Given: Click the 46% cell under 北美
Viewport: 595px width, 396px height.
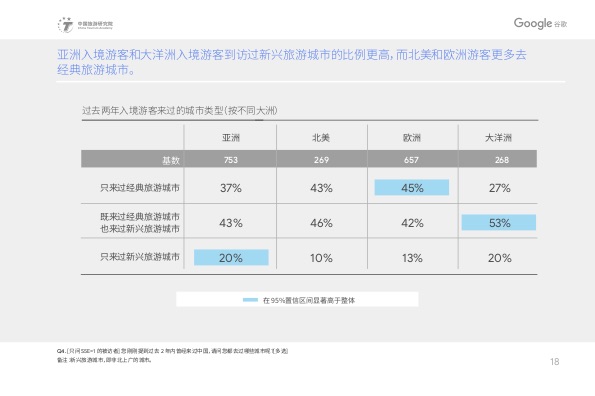Looking at the screenshot, I should tap(321, 223).
